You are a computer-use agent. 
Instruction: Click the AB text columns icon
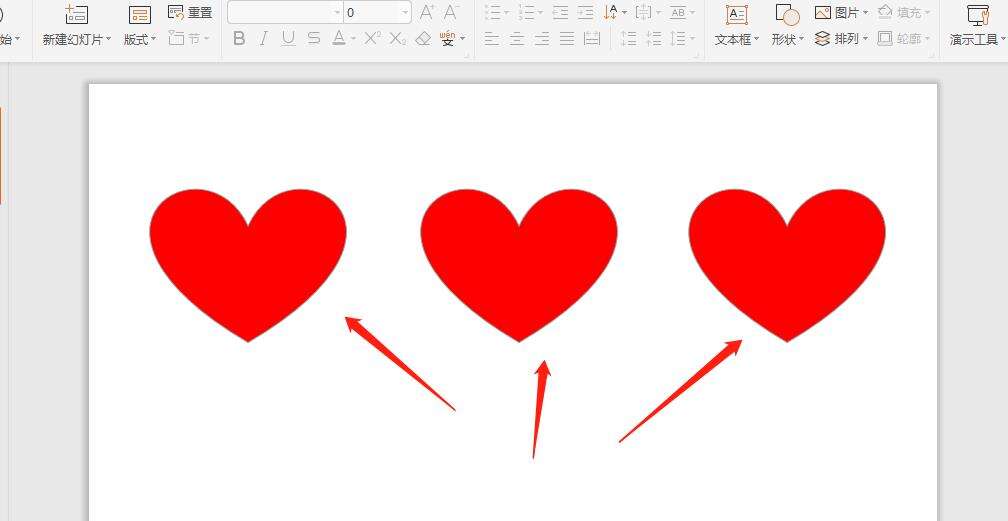click(678, 12)
